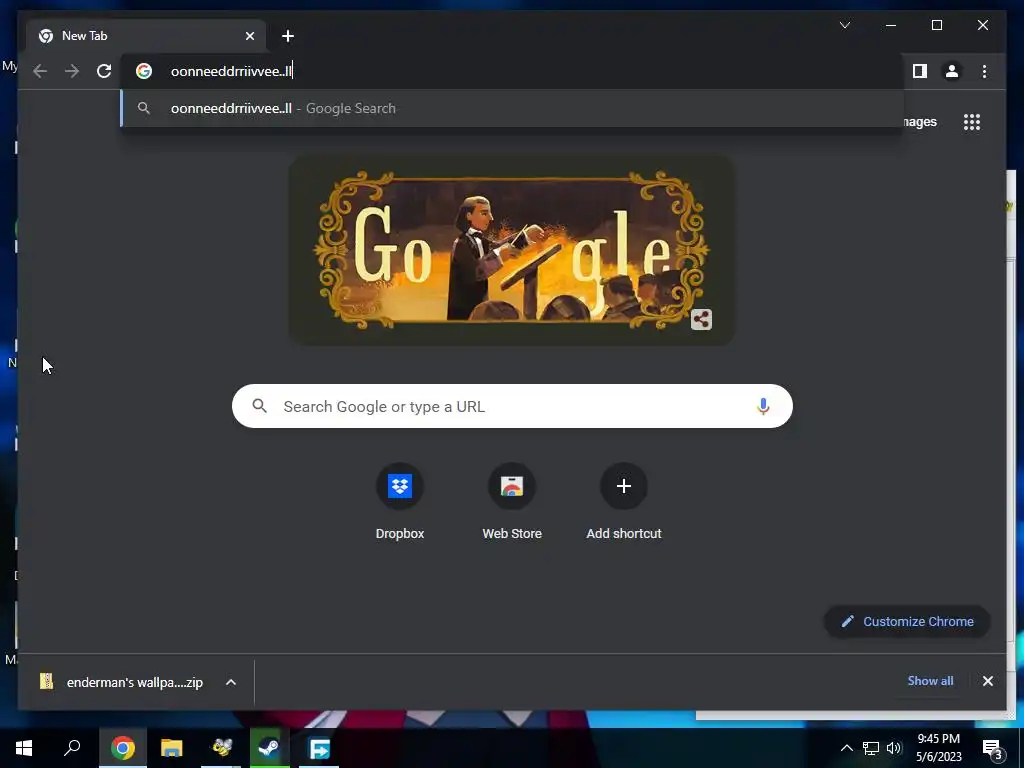Viewport: 1024px width, 768px height.
Task: Click the bee app taskbar icon
Action: point(221,748)
